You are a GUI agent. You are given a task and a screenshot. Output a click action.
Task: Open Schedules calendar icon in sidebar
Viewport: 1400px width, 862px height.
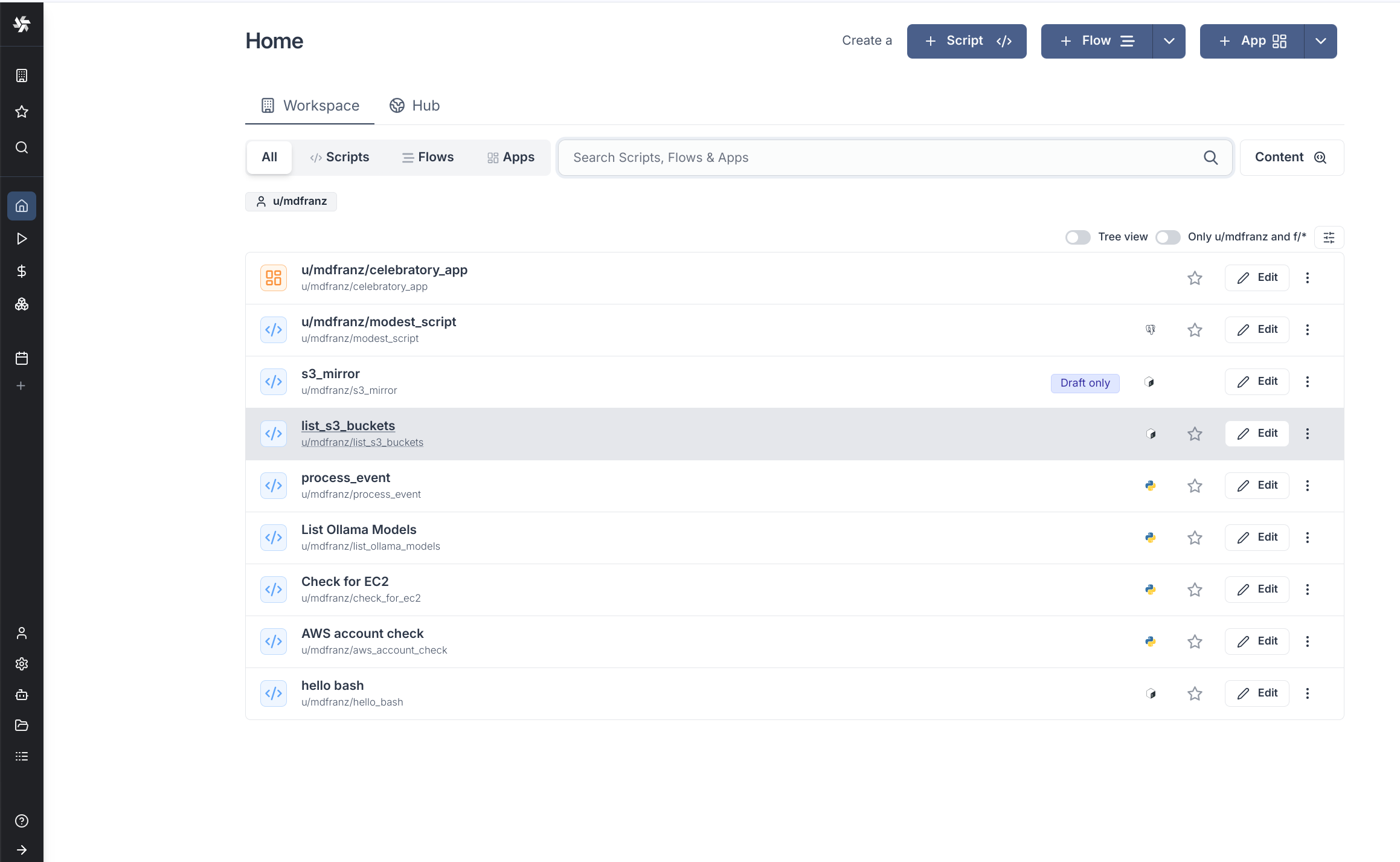tap(22, 358)
